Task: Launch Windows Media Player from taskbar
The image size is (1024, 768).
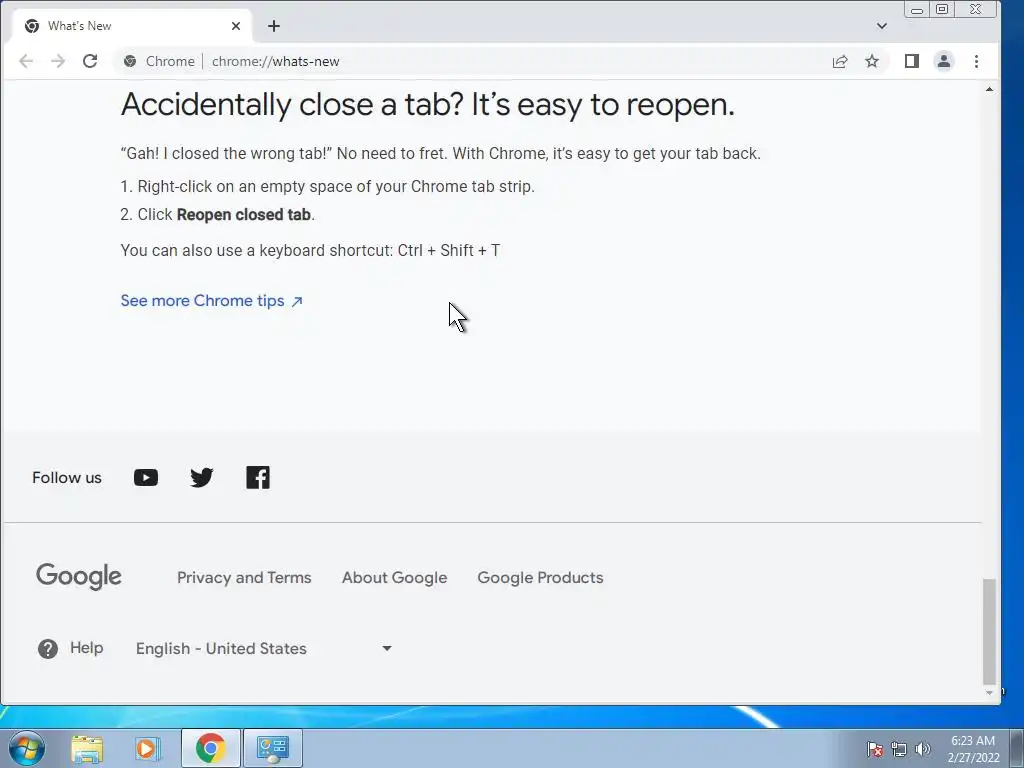Action: click(x=148, y=748)
